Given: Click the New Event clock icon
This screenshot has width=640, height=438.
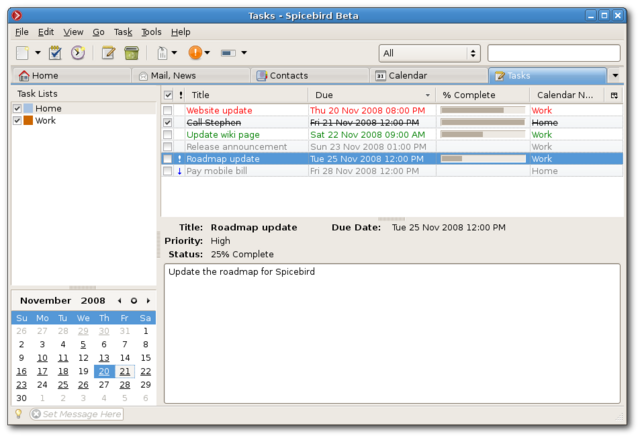Looking at the screenshot, I should 78,53.
